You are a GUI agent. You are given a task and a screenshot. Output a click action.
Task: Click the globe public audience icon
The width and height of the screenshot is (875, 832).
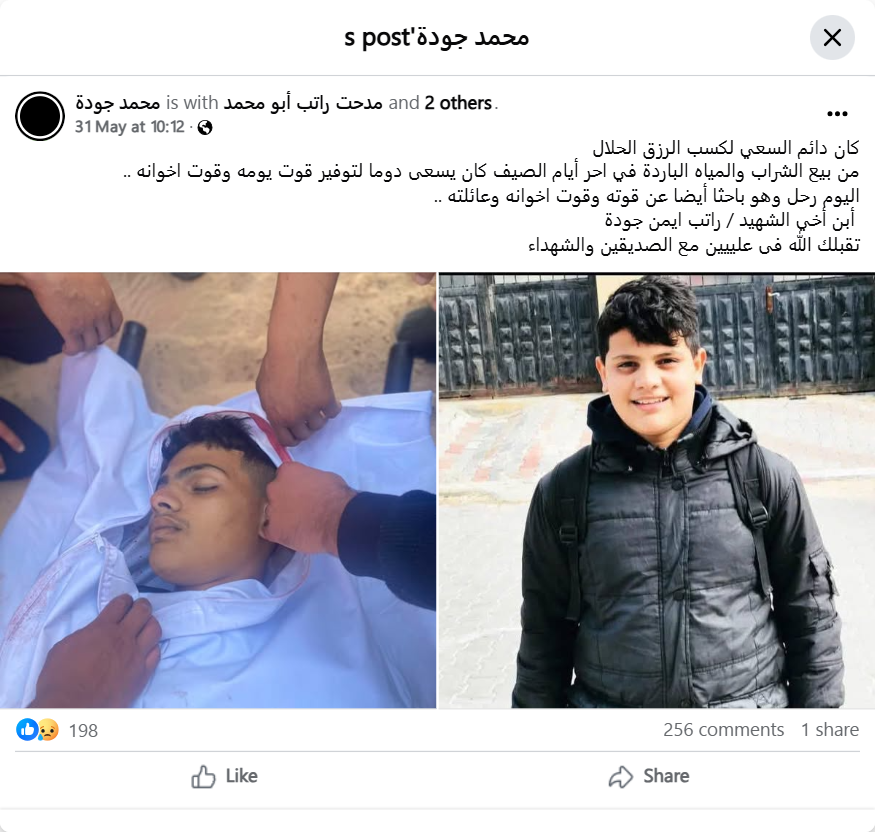(x=205, y=128)
